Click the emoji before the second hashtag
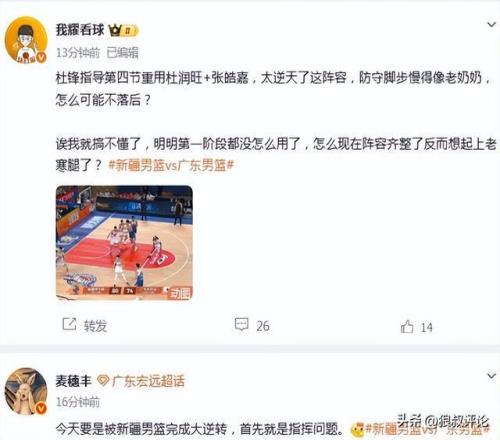 click(357, 430)
